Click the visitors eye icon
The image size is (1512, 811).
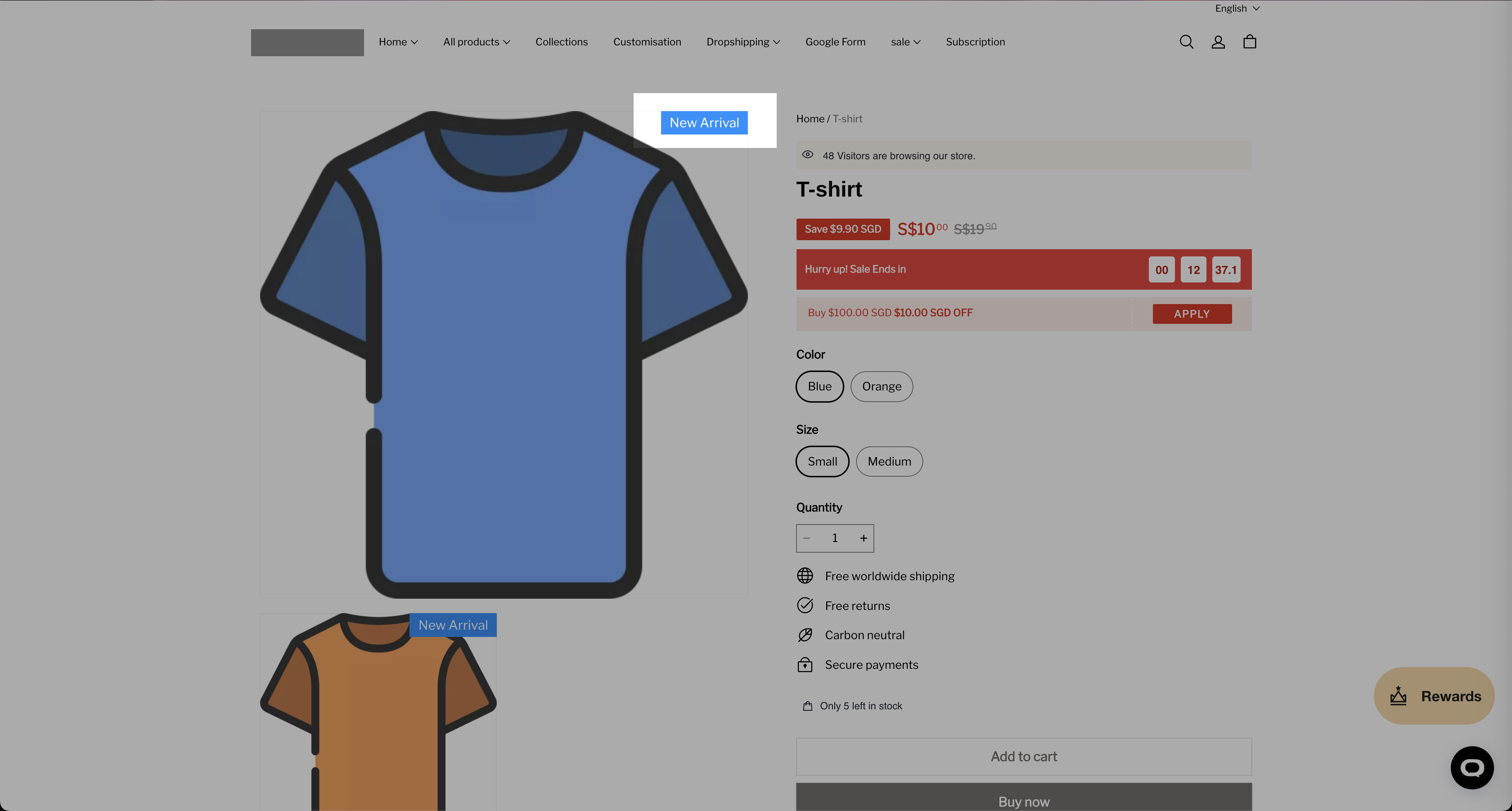click(808, 155)
